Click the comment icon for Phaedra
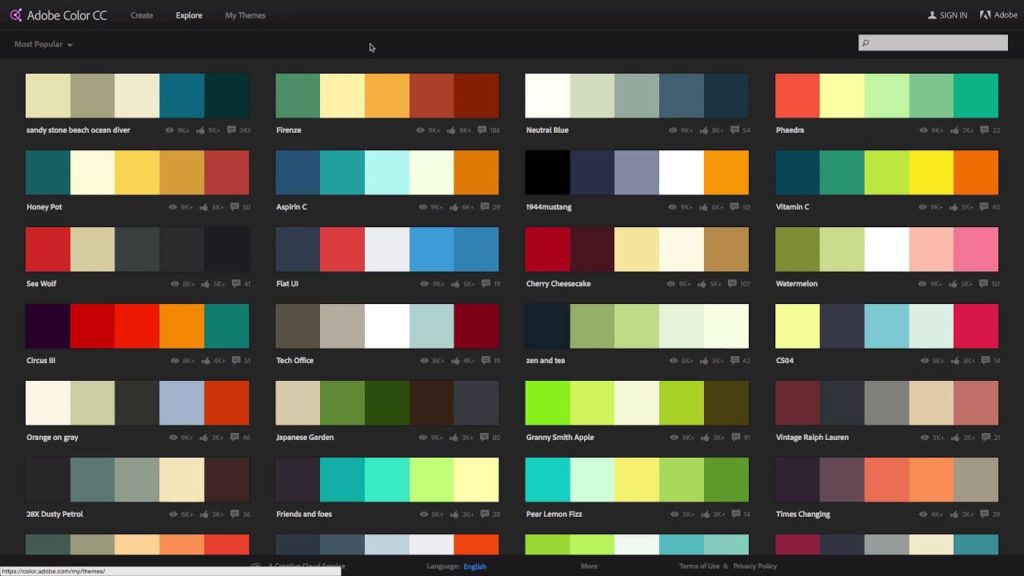The height and width of the screenshot is (576, 1024). [985, 130]
